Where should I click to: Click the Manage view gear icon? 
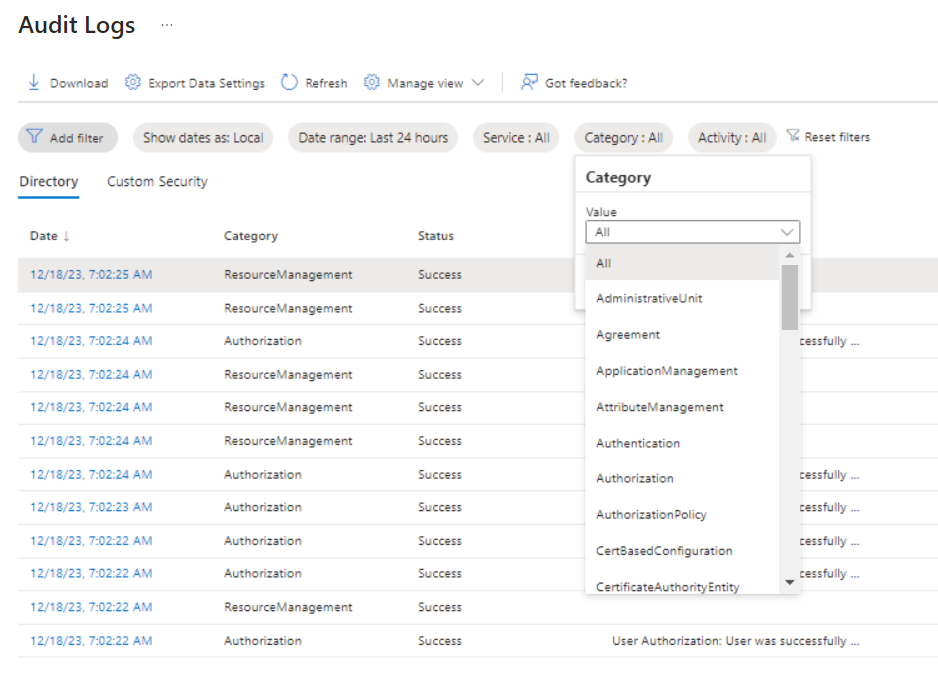[x=372, y=83]
